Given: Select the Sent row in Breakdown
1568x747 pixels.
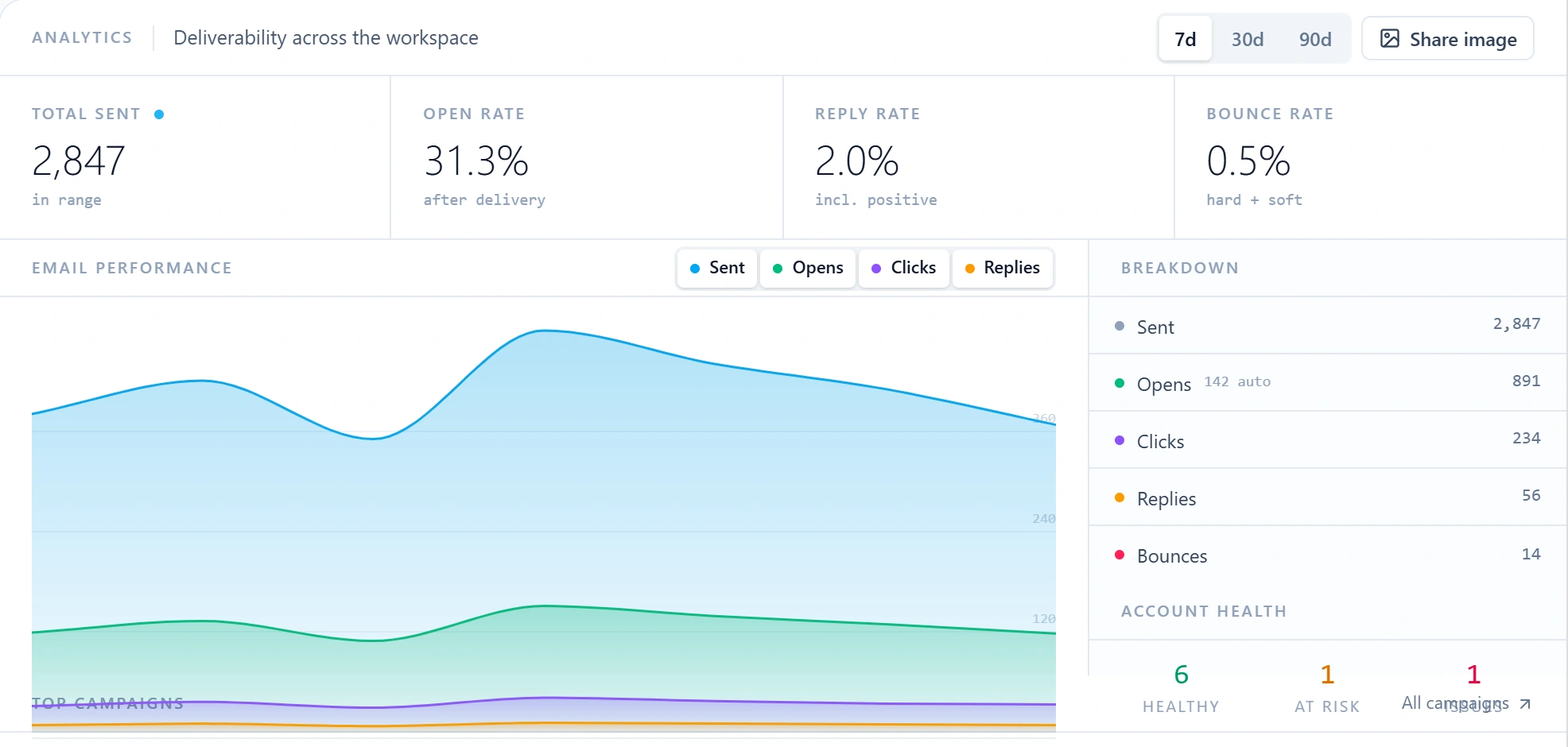Looking at the screenshot, I should click(1327, 326).
